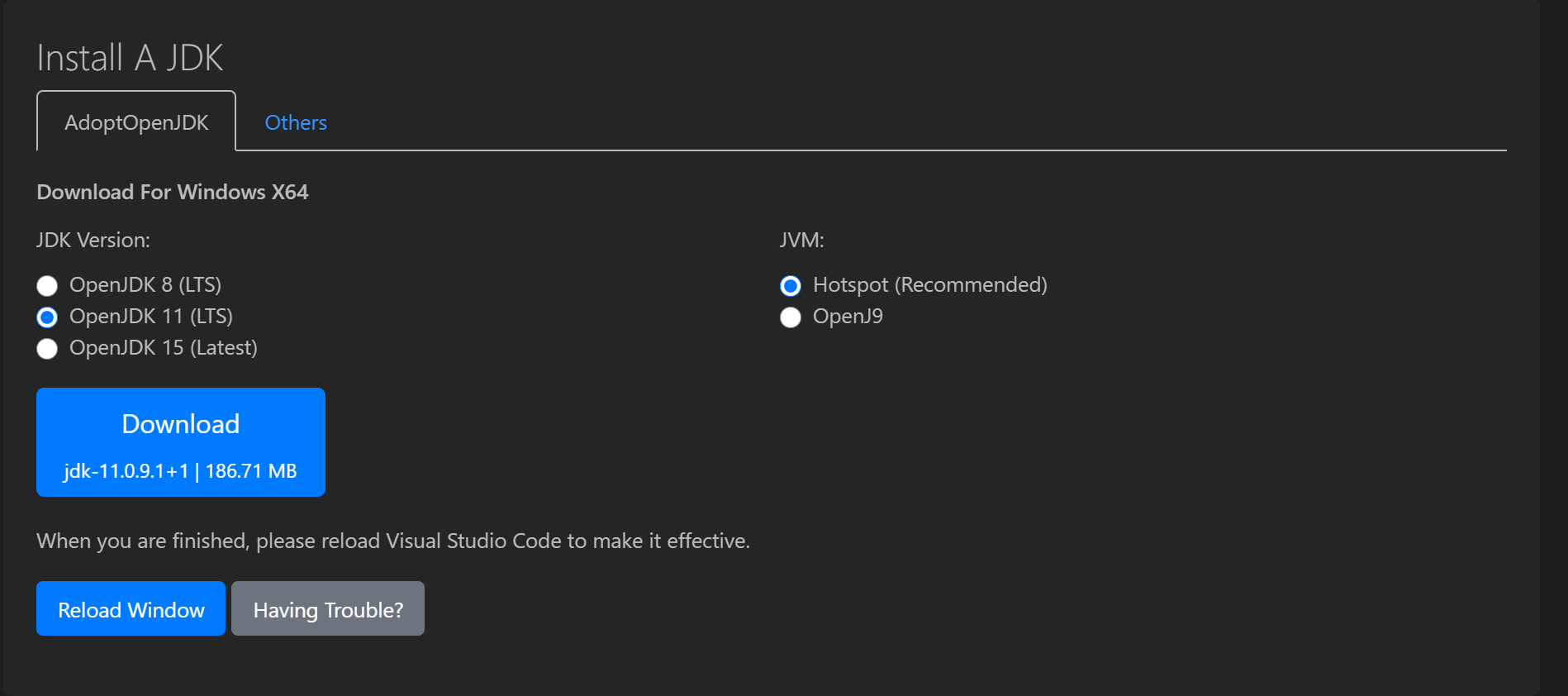
Task: Click the Download button
Action: tap(181, 442)
